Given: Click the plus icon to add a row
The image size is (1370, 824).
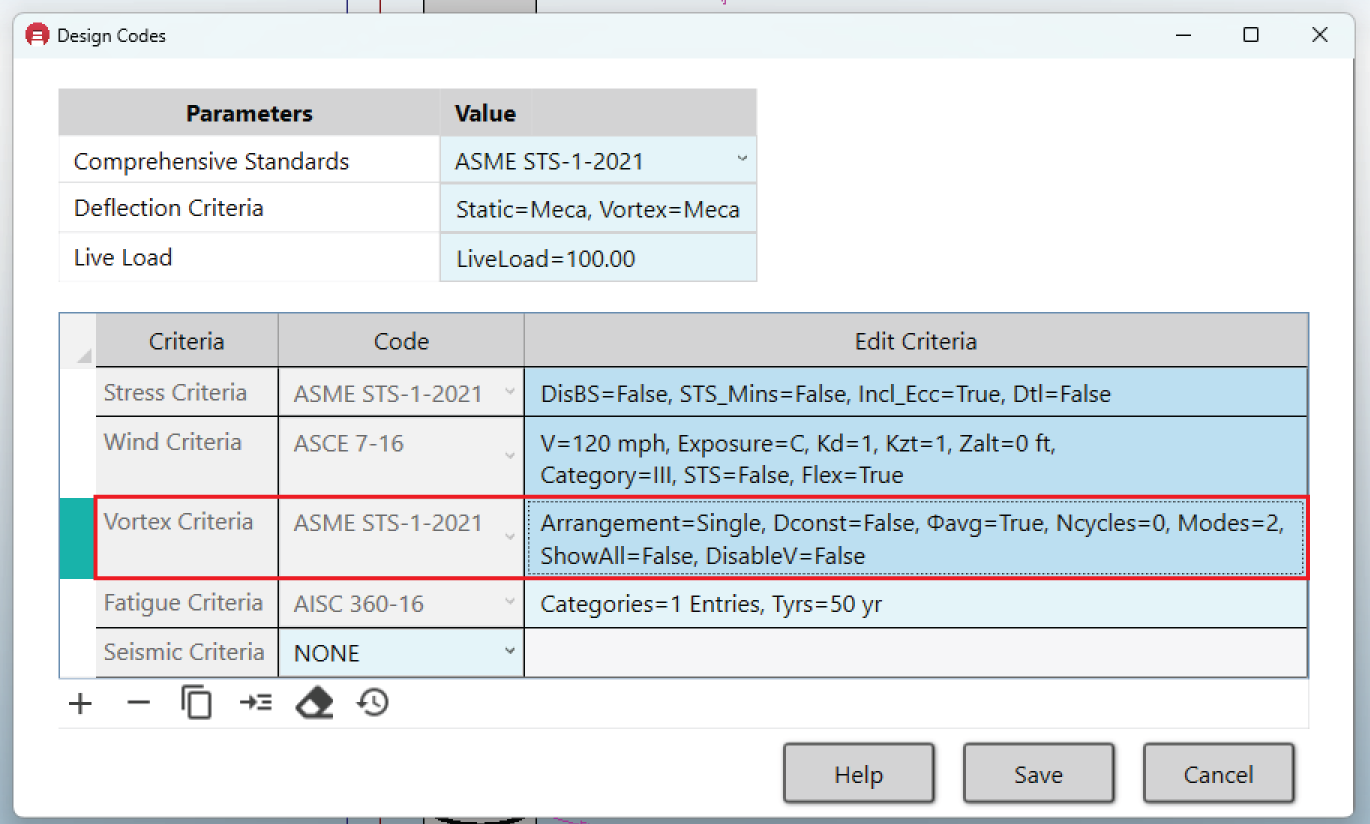Looking at the screenshot, I should click(80, 703).
